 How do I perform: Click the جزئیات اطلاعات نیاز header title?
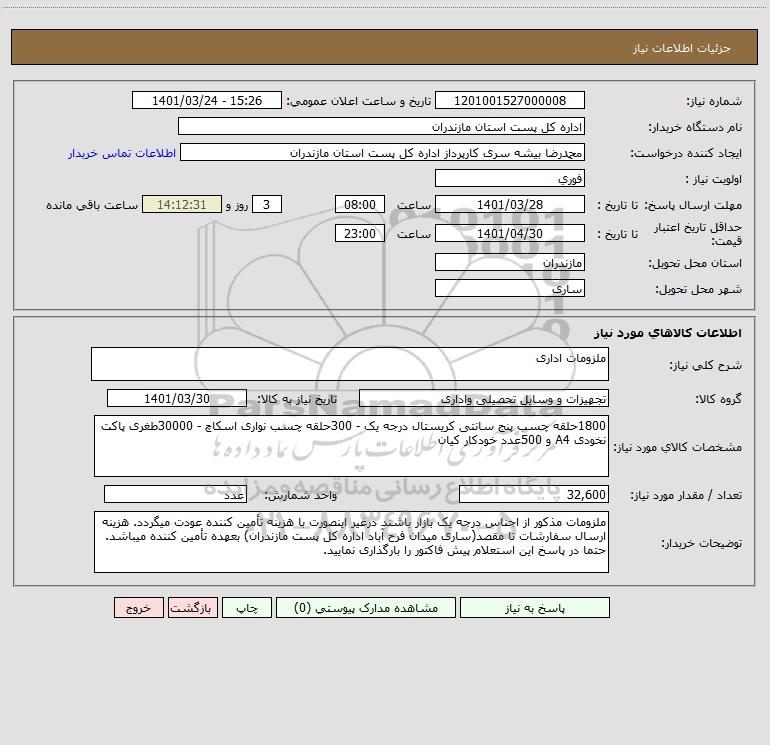coord(682,48)
